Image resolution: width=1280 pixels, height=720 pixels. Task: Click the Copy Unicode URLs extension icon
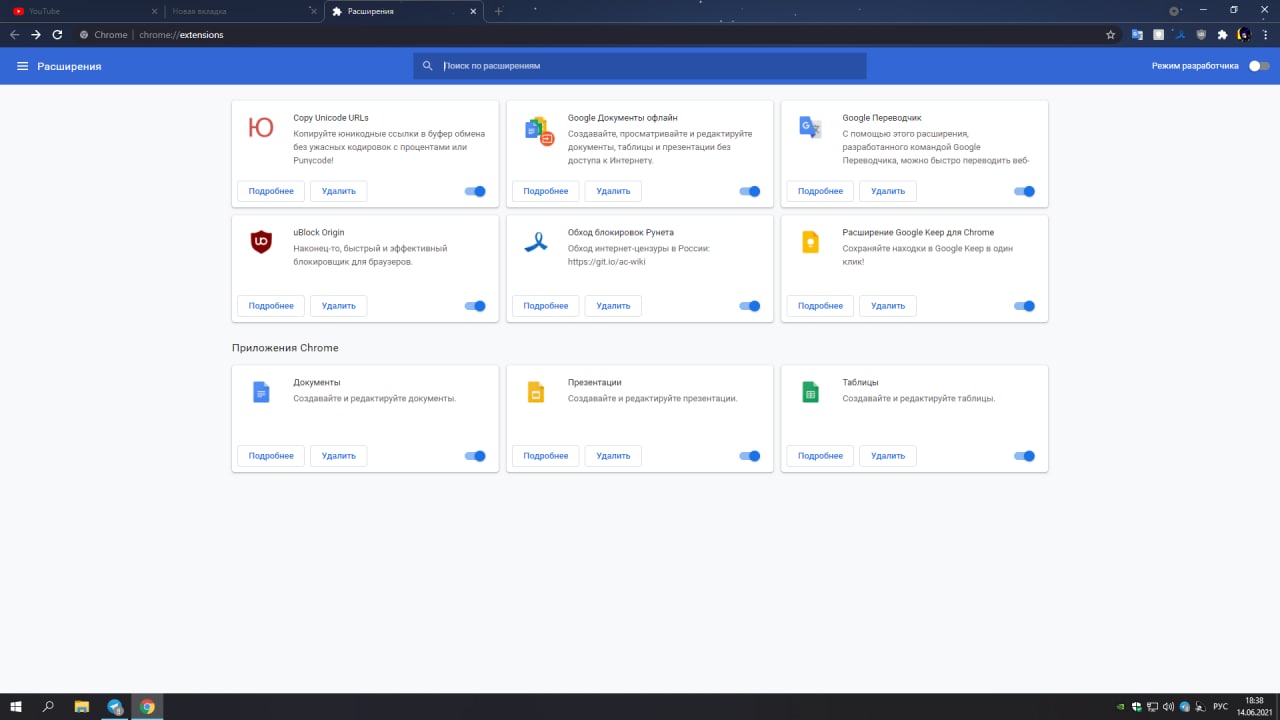260,127
